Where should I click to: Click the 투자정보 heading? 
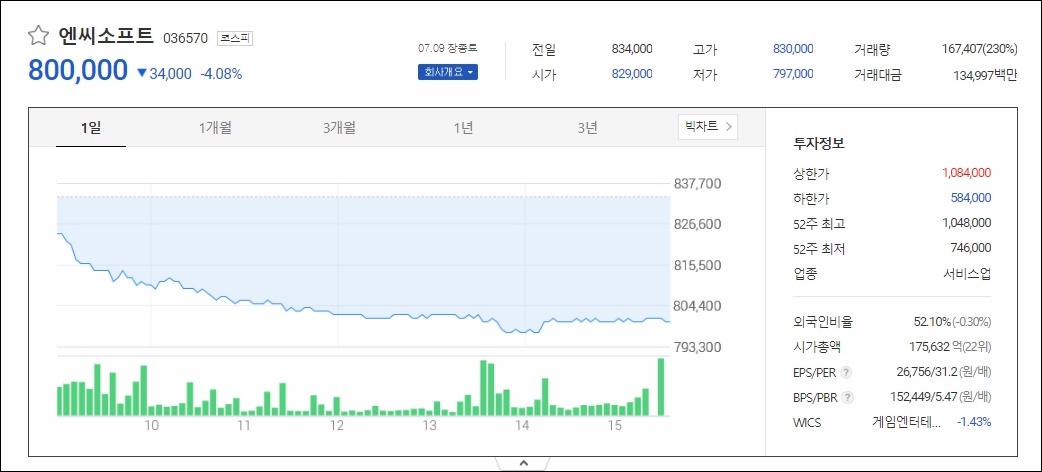coord(819,143)
